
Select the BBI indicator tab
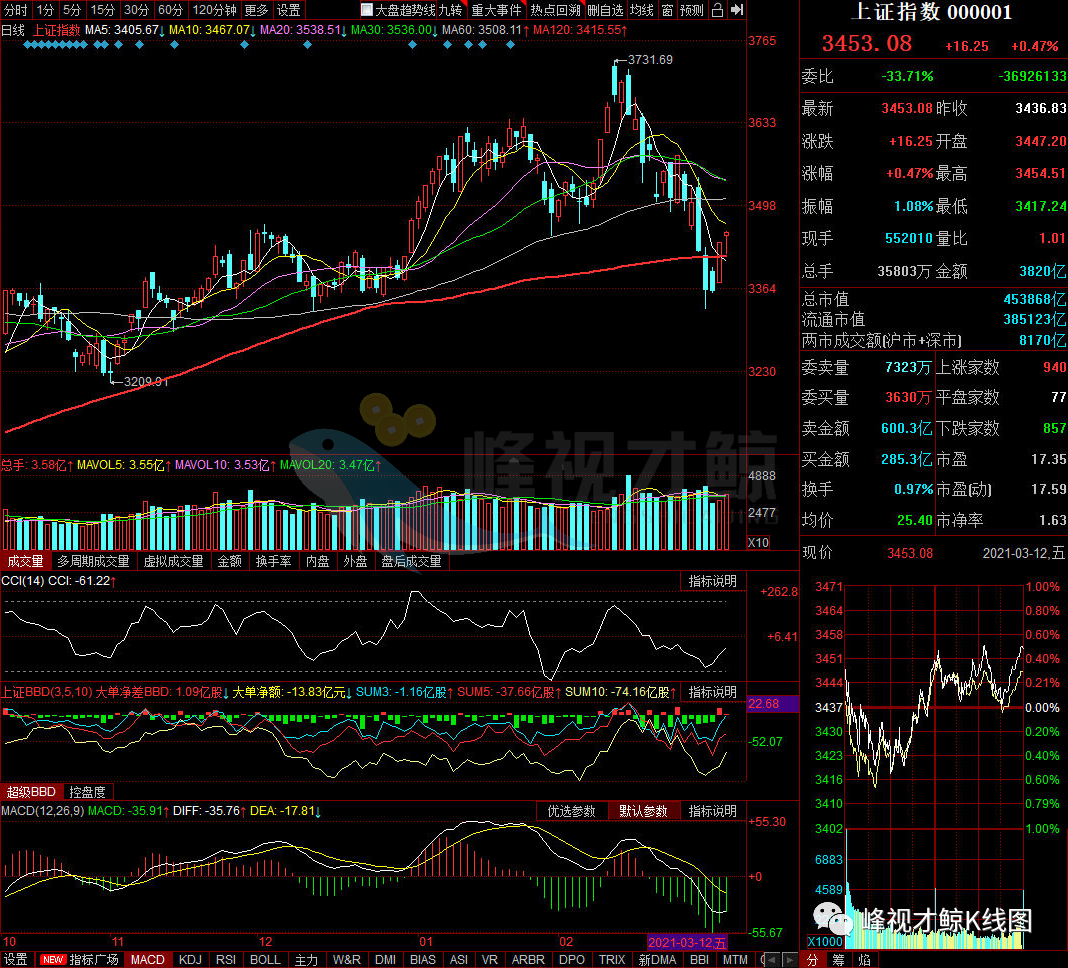(x=700, y=960)
